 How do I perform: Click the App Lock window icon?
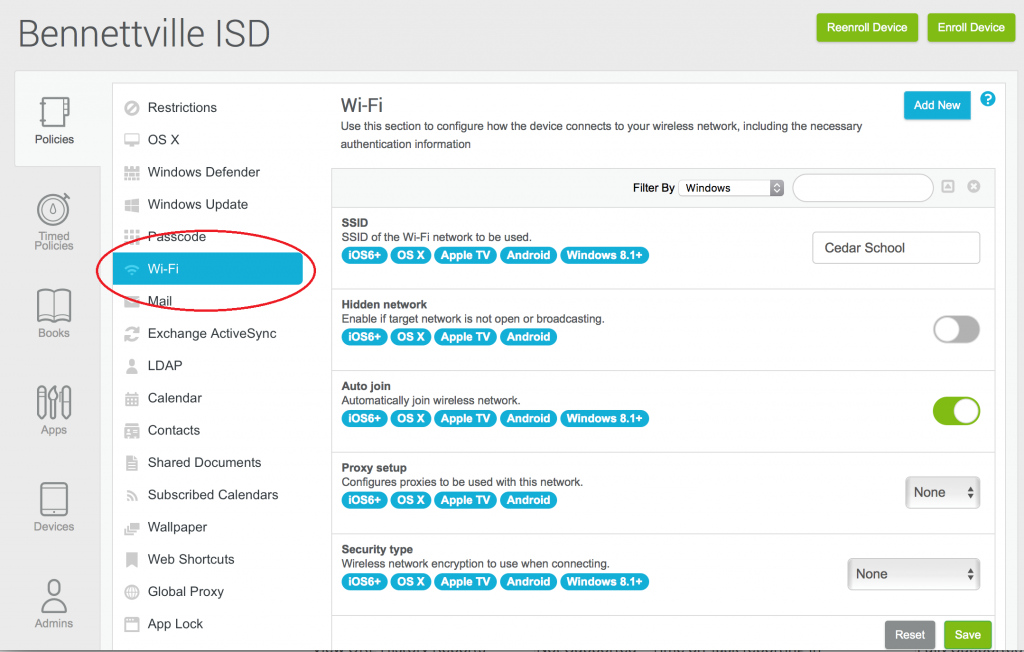(x=132, y=625)
